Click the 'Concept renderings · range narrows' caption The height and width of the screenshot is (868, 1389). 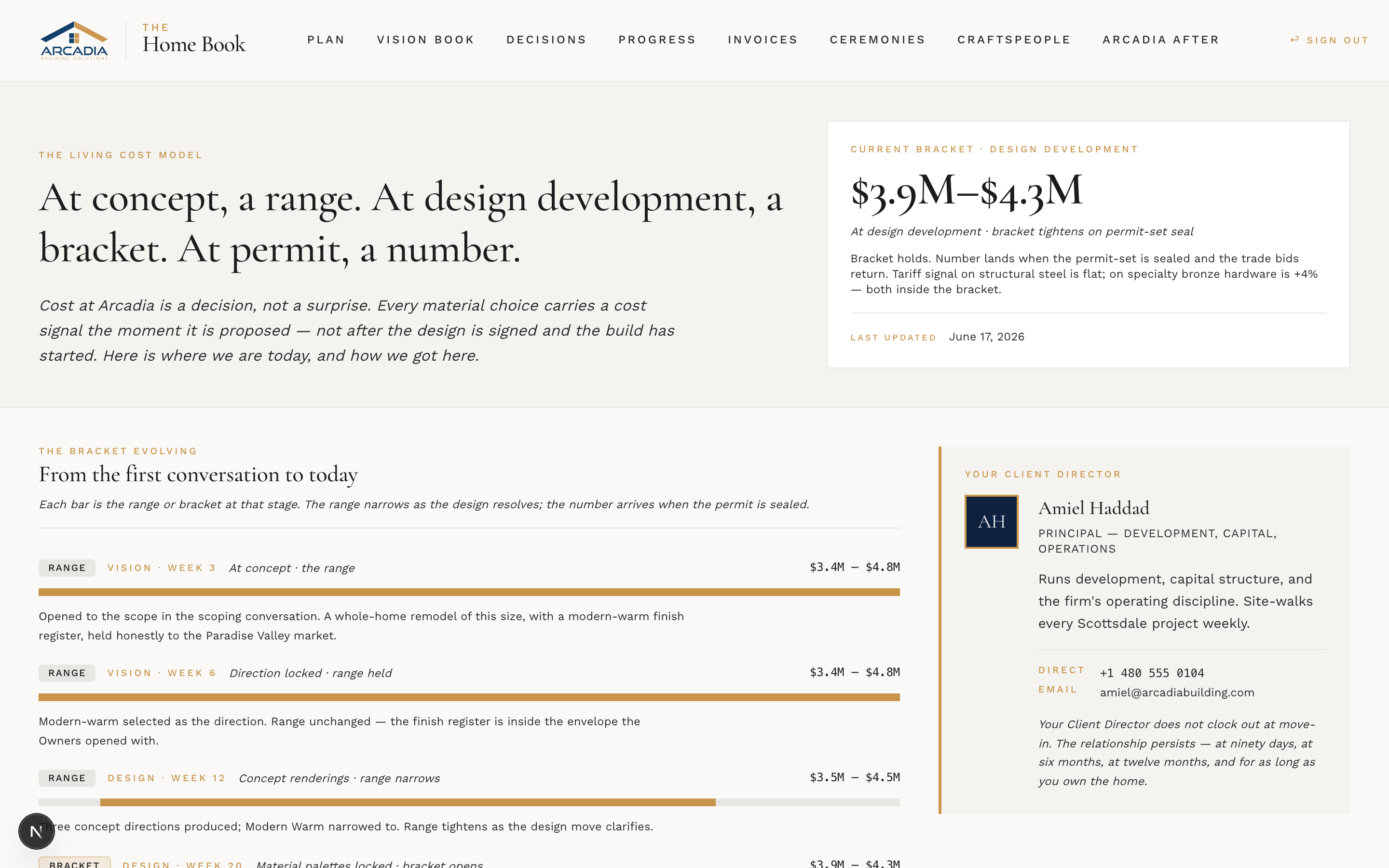click(339, 778)
